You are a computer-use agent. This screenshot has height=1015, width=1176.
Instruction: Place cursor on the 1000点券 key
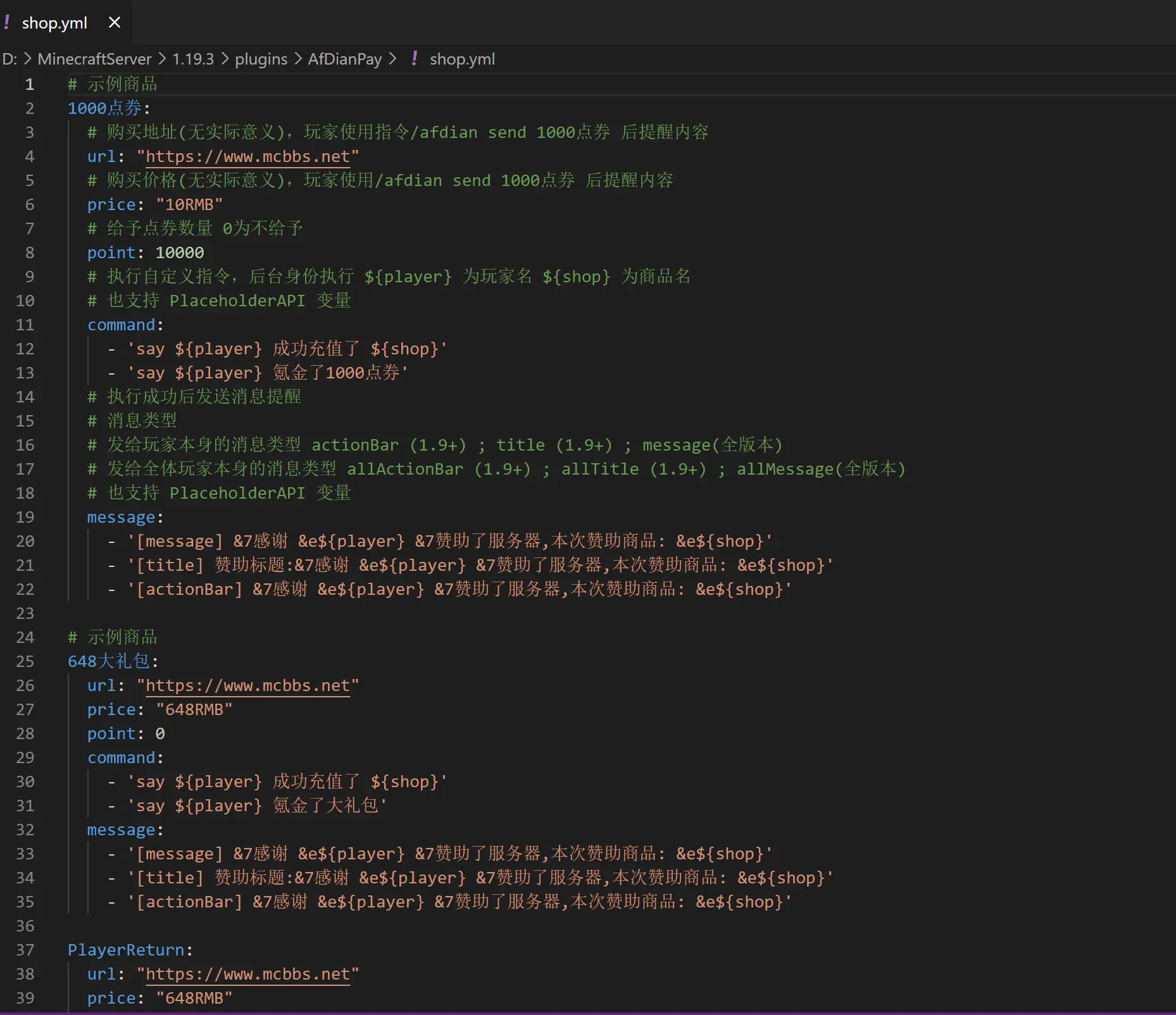104,108
